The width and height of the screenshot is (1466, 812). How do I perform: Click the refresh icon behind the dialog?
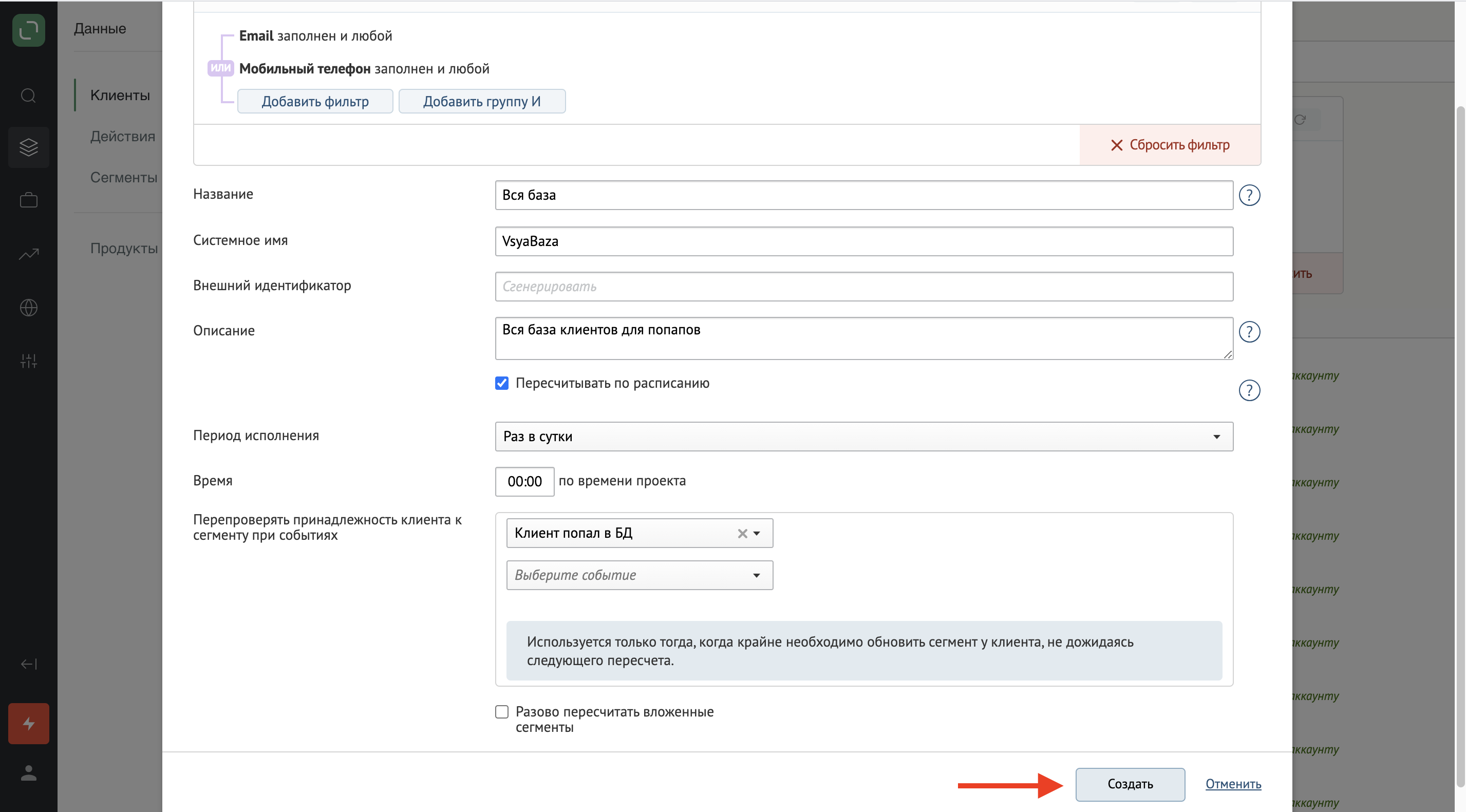pyautogui.click(x=1300, y=119)
